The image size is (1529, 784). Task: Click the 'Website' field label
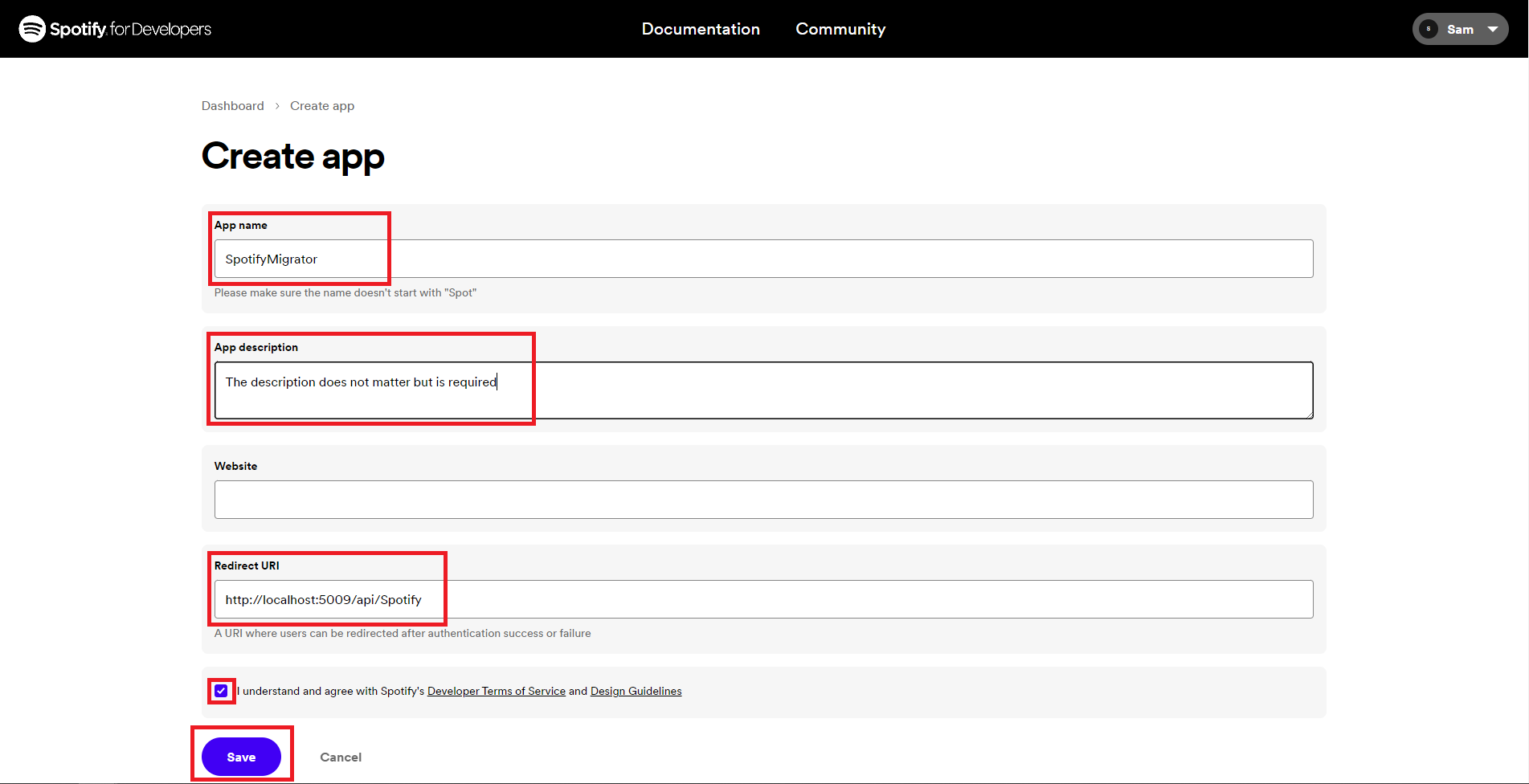[x=236, y=466]
